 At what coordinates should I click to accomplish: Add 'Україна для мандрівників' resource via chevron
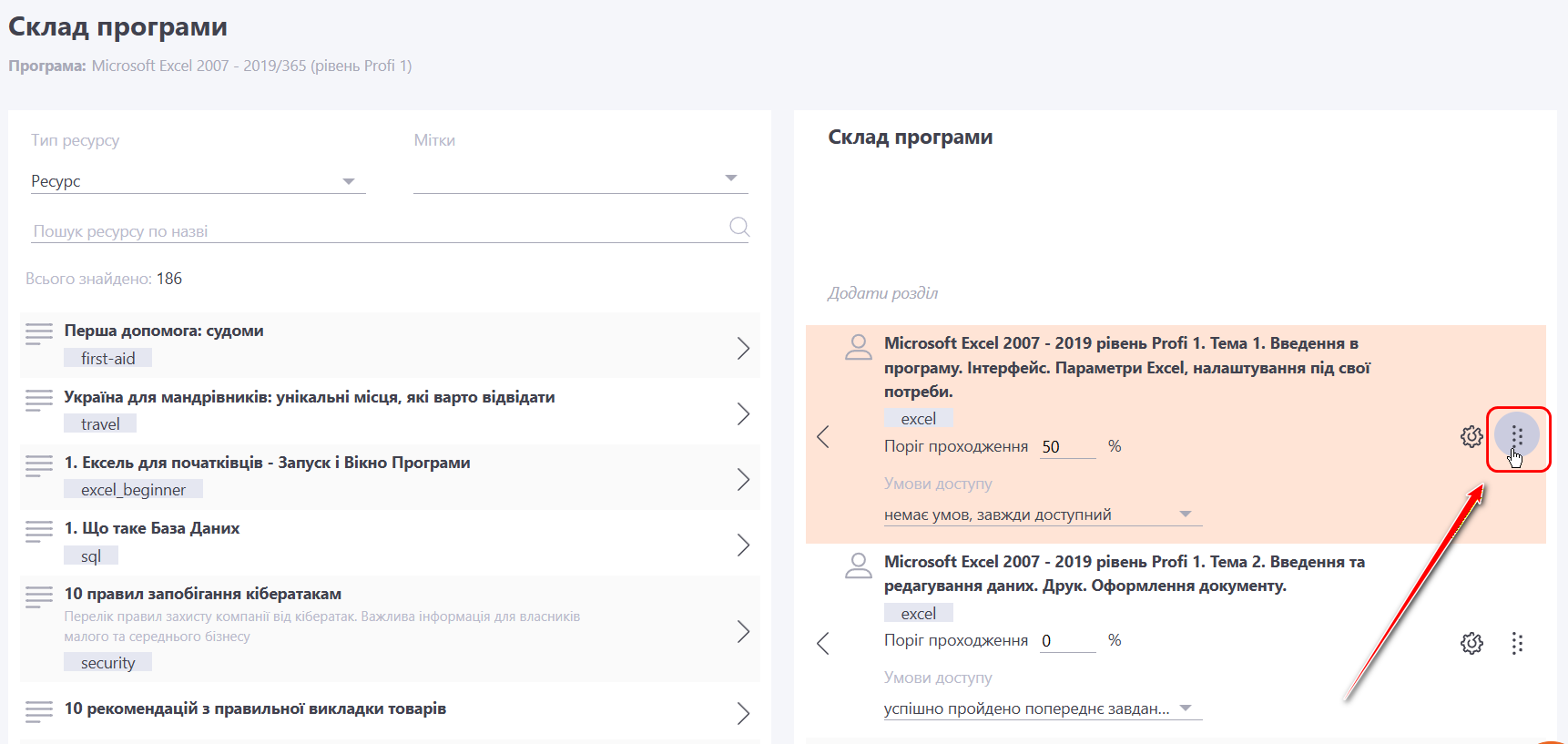pyautogui.click(x=743, y=414)
